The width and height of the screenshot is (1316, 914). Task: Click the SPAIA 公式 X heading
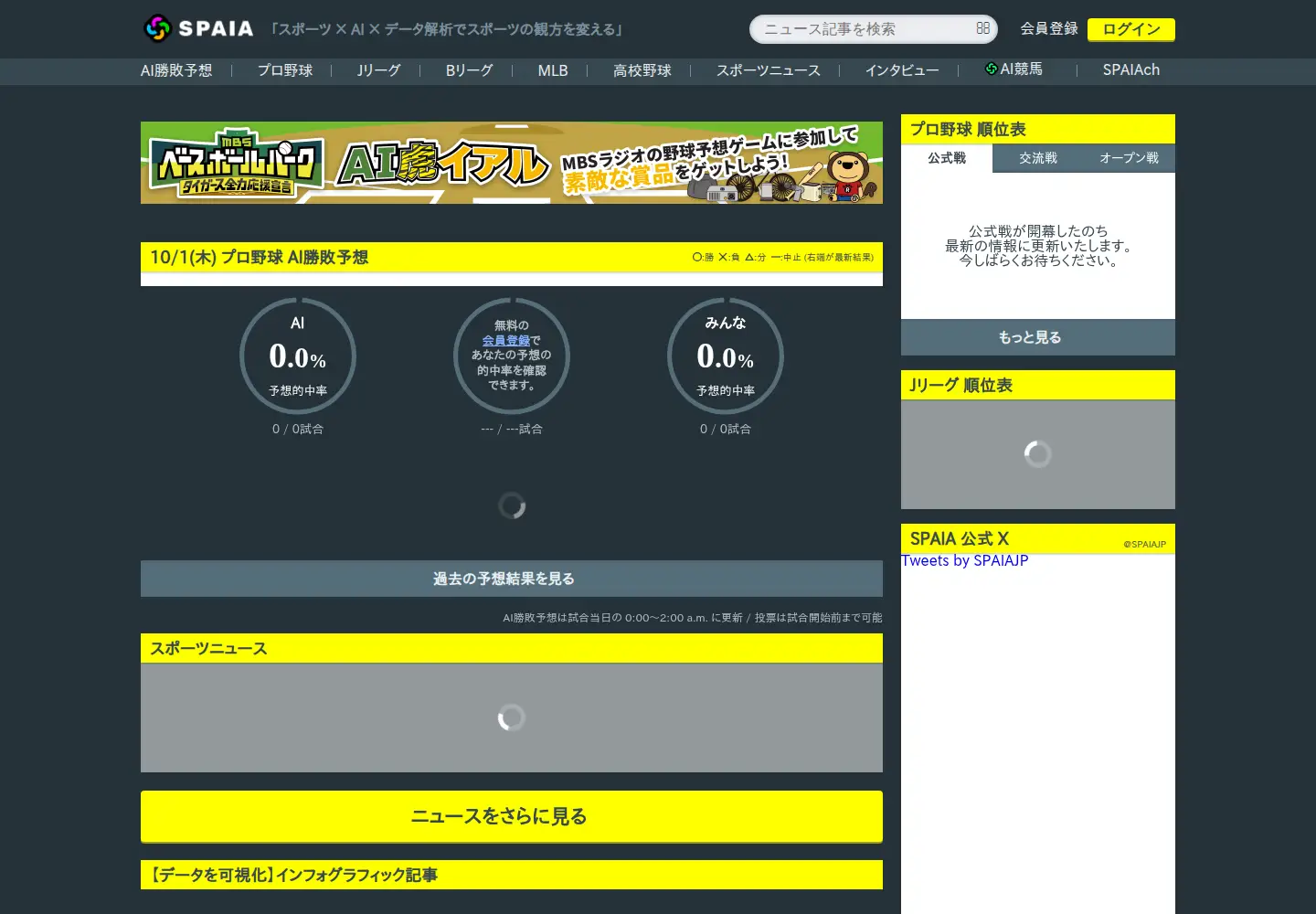[960, 539]
